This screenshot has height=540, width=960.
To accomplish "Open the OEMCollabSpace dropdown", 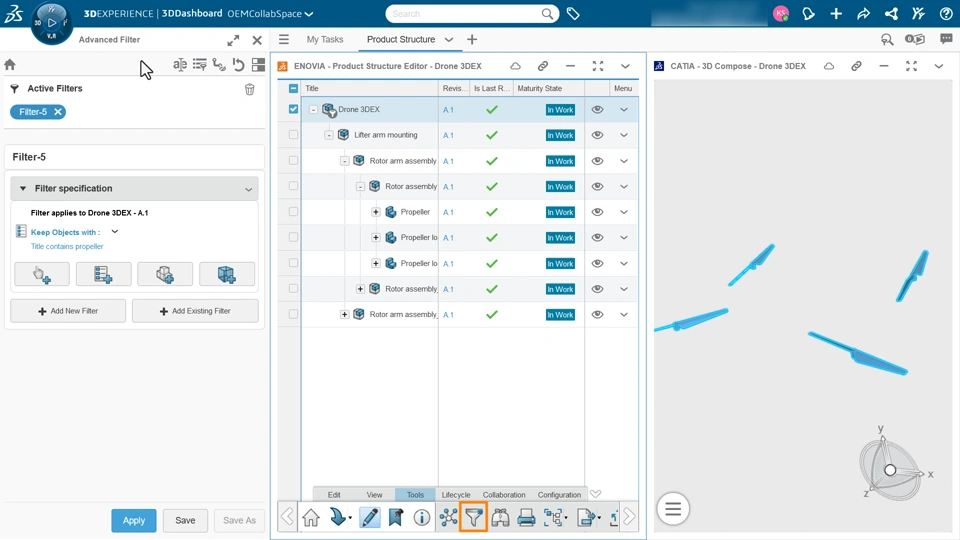I will click(309, 13).
